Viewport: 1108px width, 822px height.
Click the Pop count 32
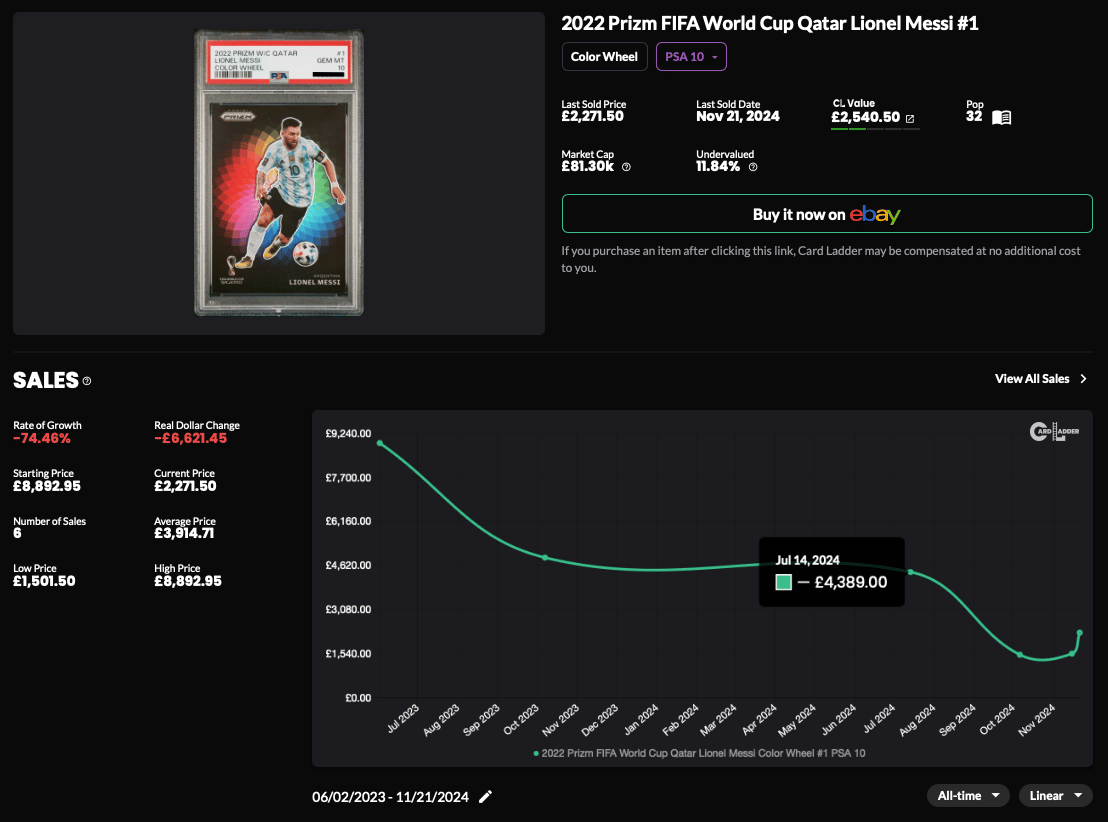[x=974, y=117]
